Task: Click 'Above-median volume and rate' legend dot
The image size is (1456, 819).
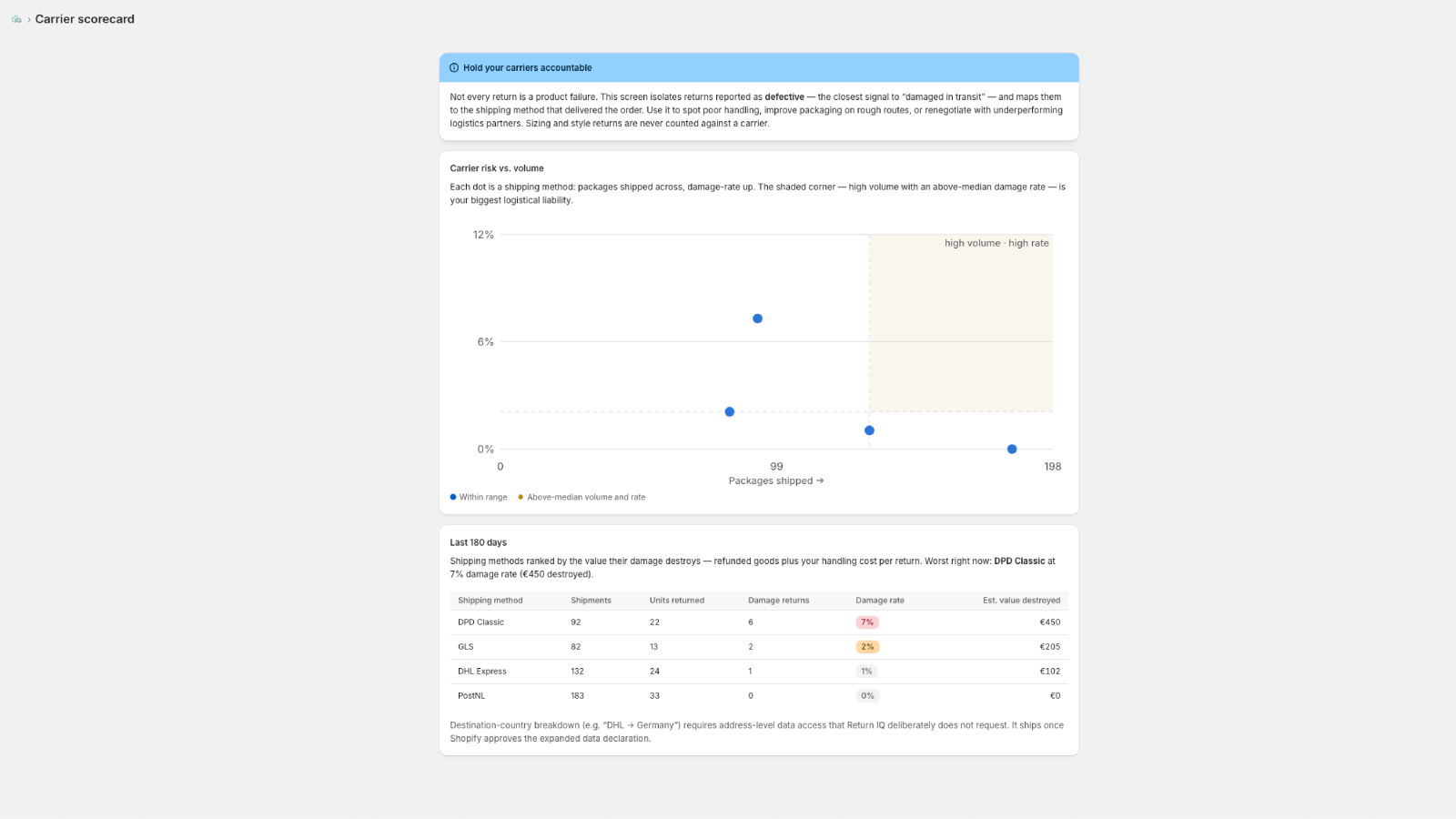Action: pos(521,497)
